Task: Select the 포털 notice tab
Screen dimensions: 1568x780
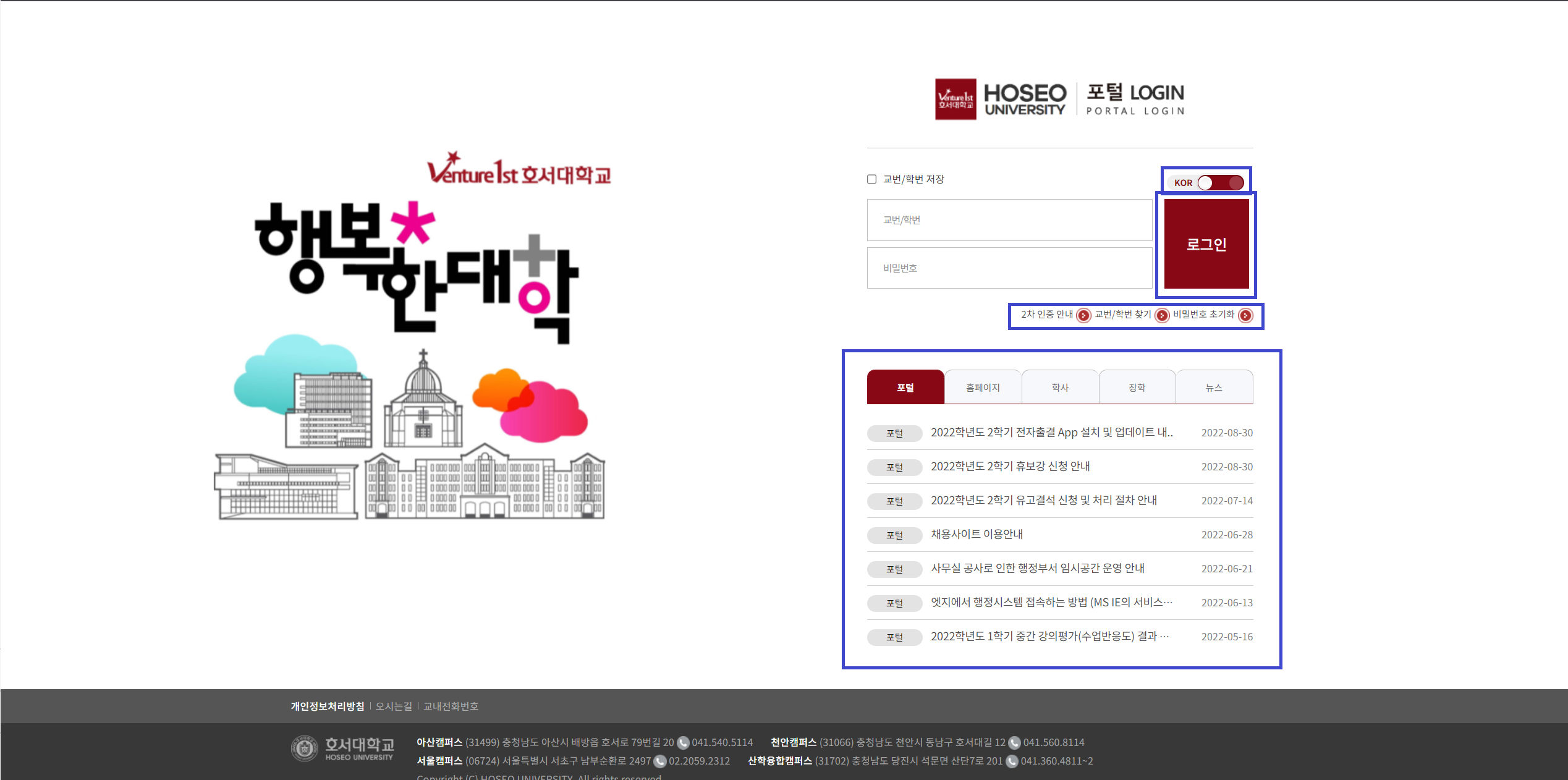Action: pos(905,388)
